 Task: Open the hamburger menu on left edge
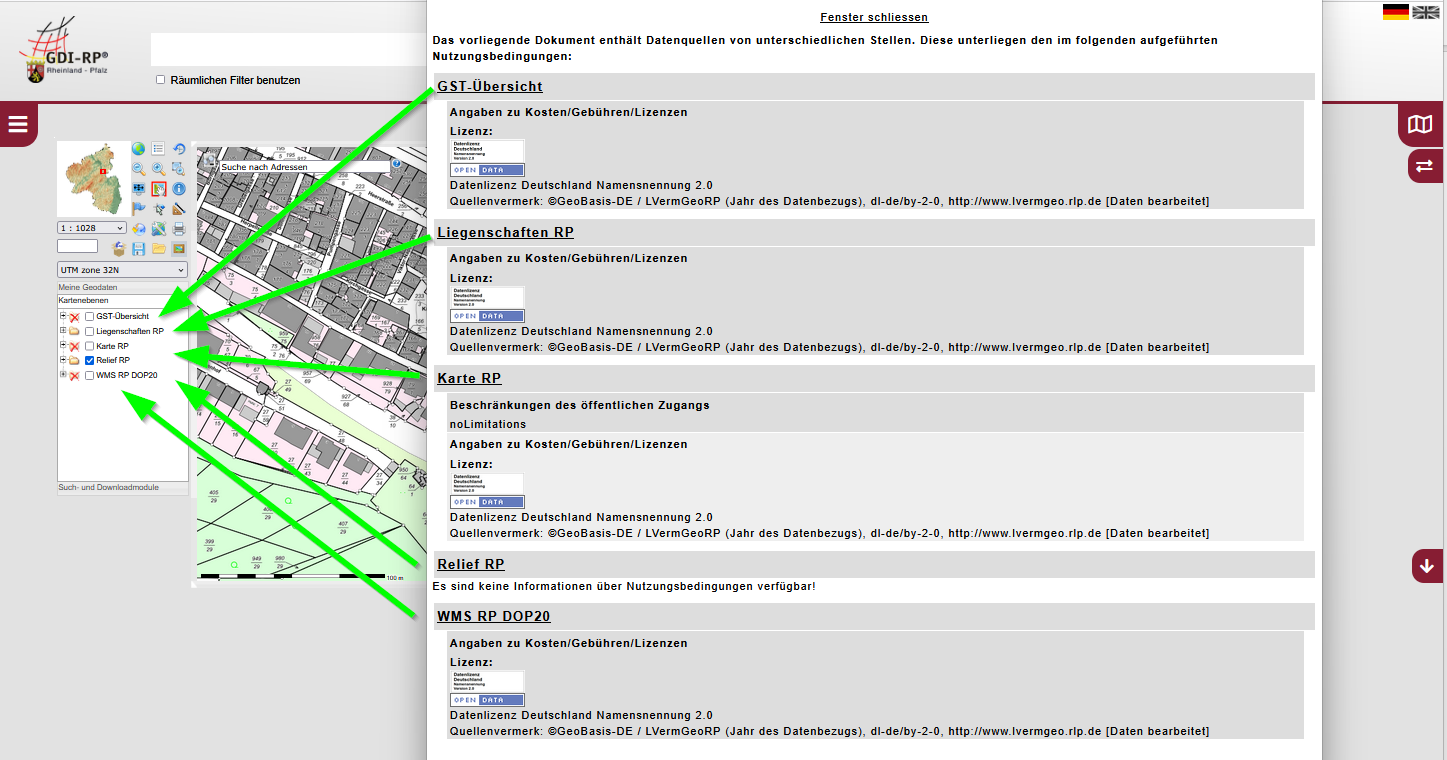click(18, 125)
